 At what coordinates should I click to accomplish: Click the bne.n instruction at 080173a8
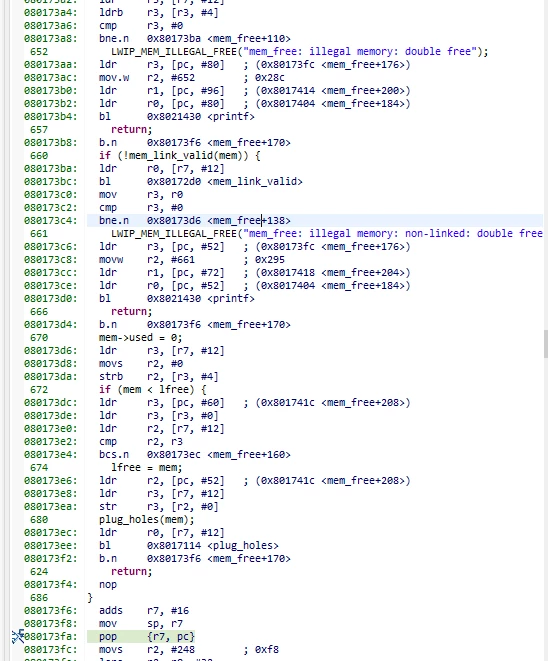point(195,39)
